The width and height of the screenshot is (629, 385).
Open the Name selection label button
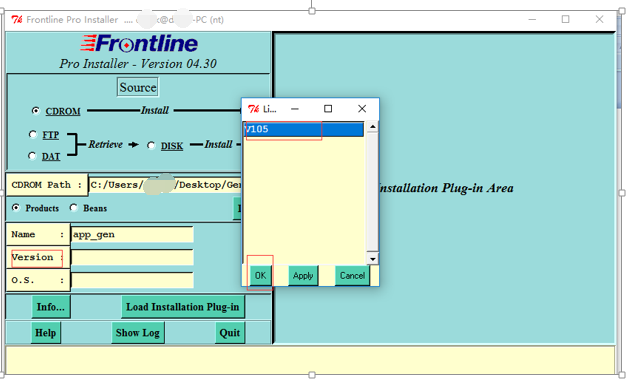click(38, 234)
